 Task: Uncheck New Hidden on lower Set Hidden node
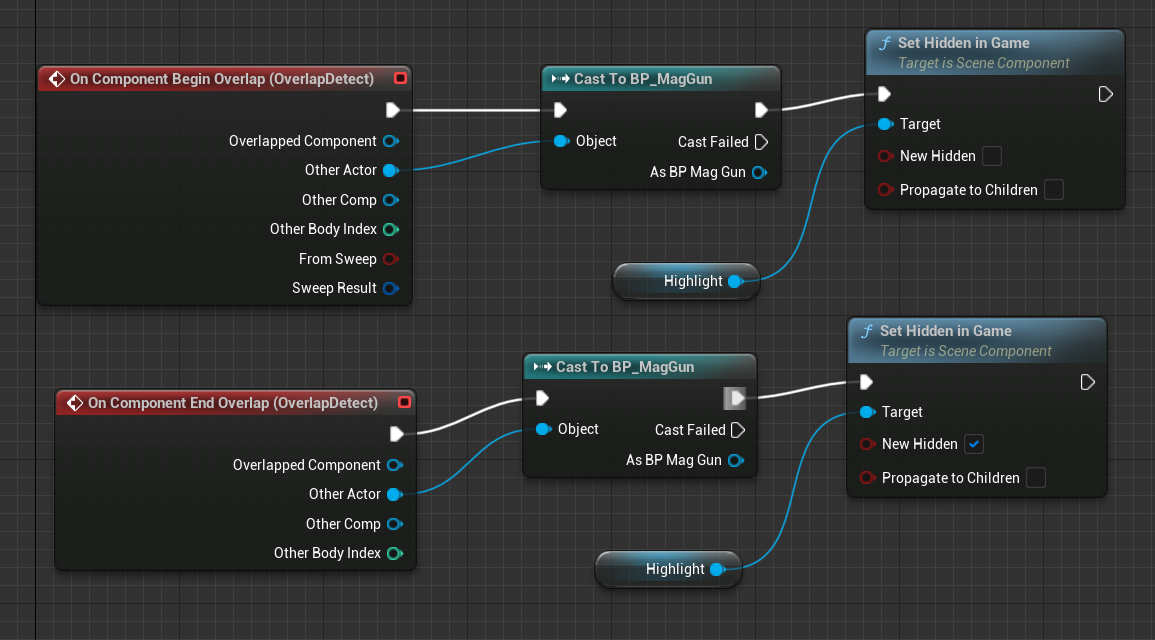click(974, 444)
